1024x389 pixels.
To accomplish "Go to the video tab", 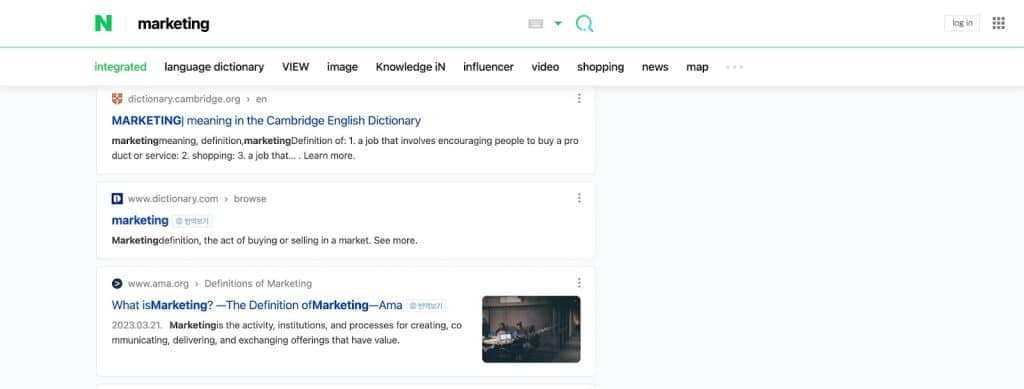I will [x=545, y=67].
